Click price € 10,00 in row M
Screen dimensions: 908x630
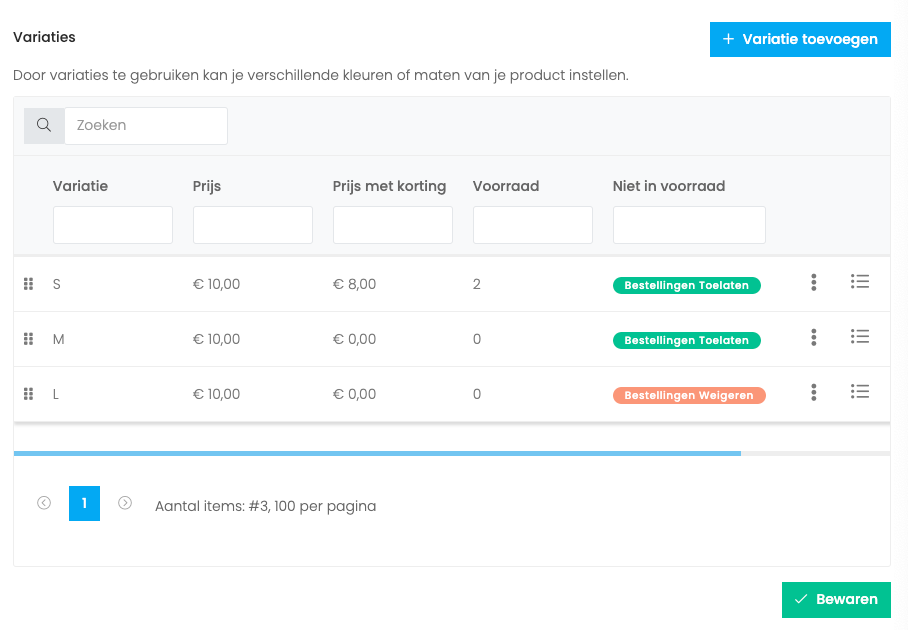click(217, 339)
